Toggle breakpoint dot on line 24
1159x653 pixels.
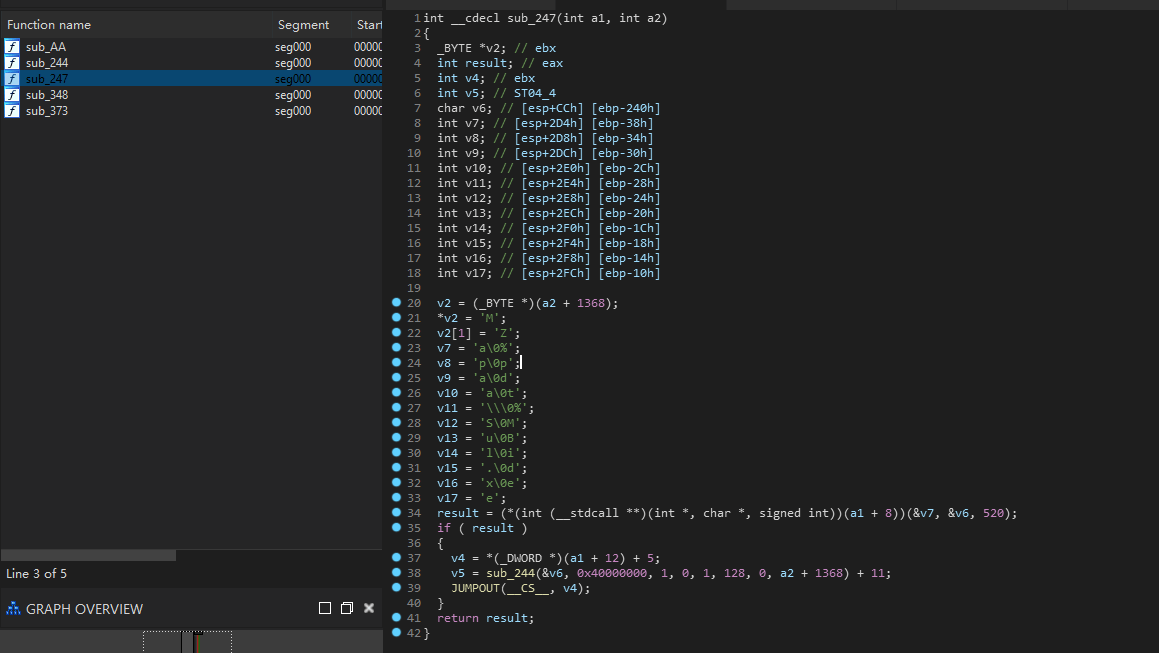tap(396, 362)
